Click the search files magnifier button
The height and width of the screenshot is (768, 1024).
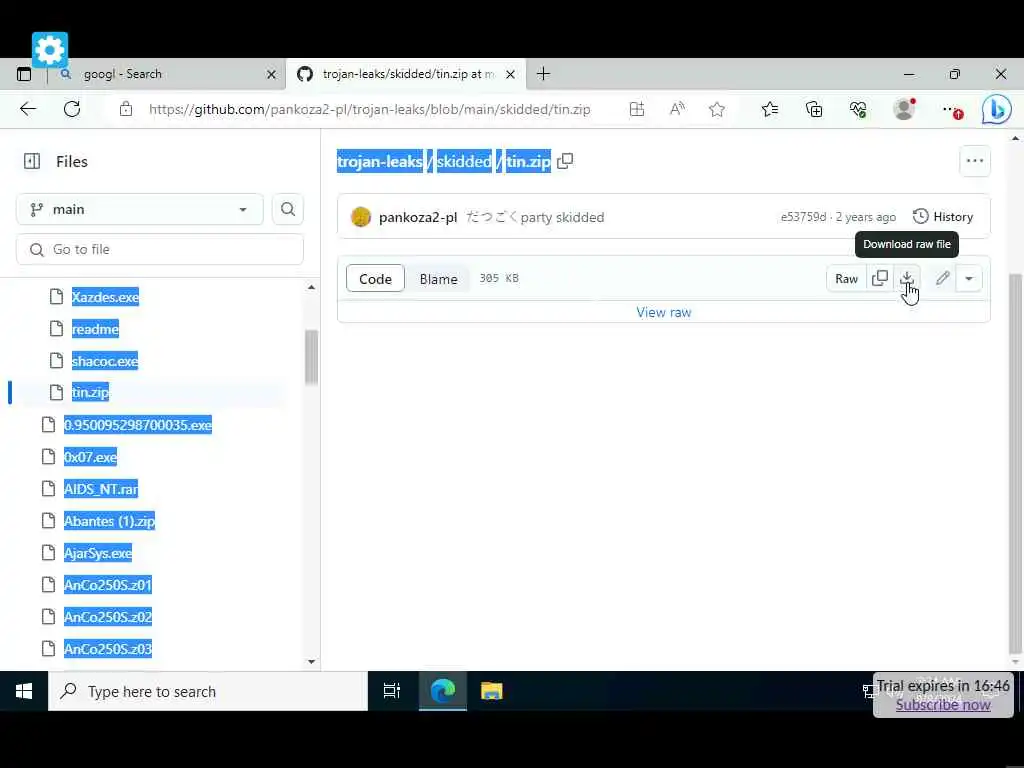pyautogui.click(x=287, y=210)
